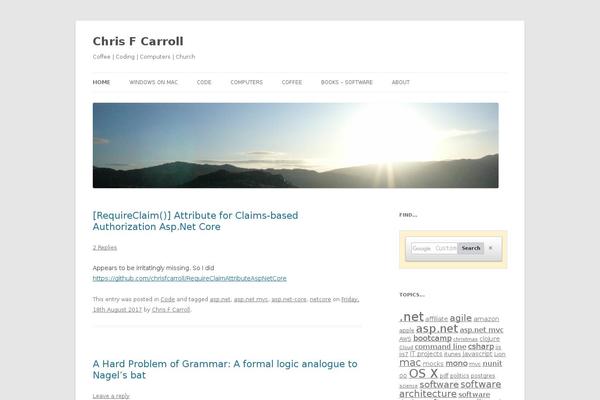Select the nunit topic tag

[492, 363]
